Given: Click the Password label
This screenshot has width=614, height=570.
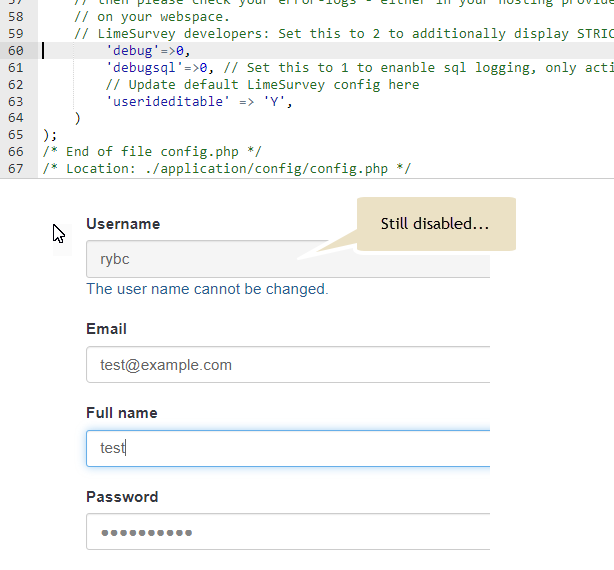Looking at the screenshot, I should pos(122,497).
